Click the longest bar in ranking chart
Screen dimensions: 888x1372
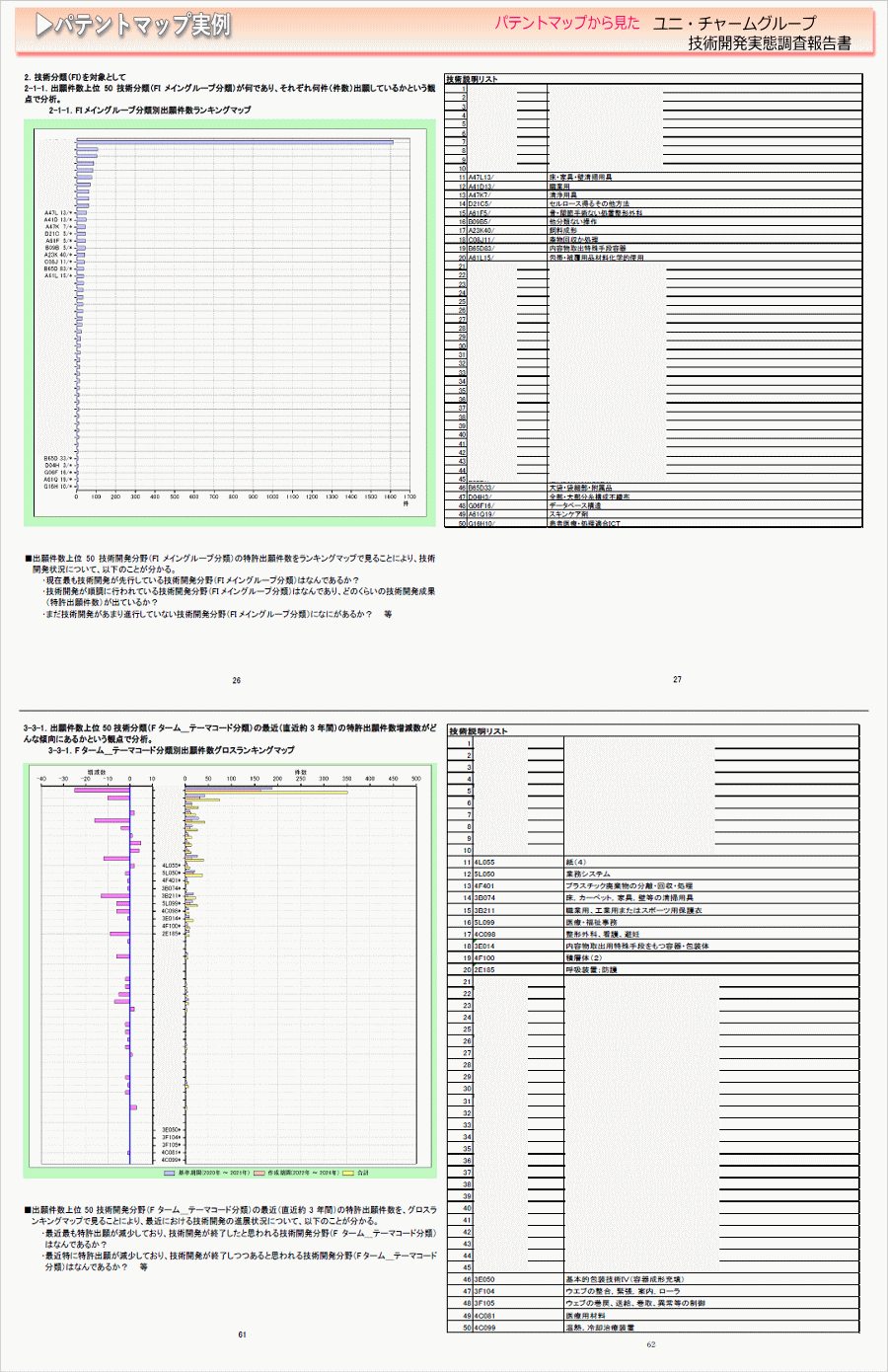pos(235,142)
